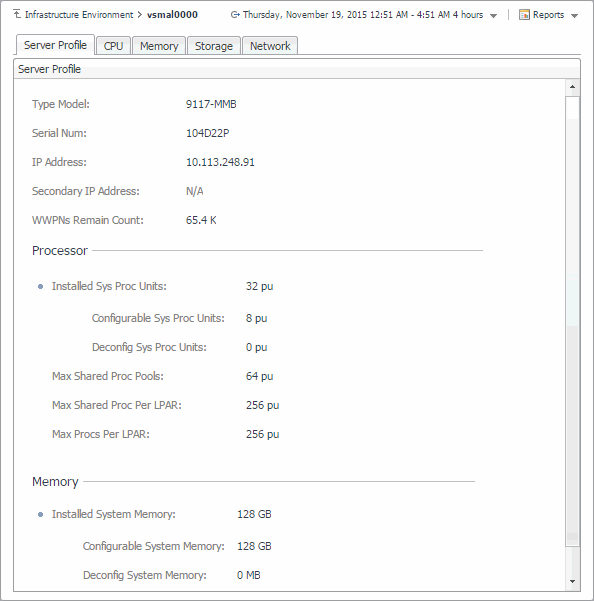Viewport: 594px width, 601px height.
Task: Click the WWPNs Remain Count label
Action: pos(88,220)
